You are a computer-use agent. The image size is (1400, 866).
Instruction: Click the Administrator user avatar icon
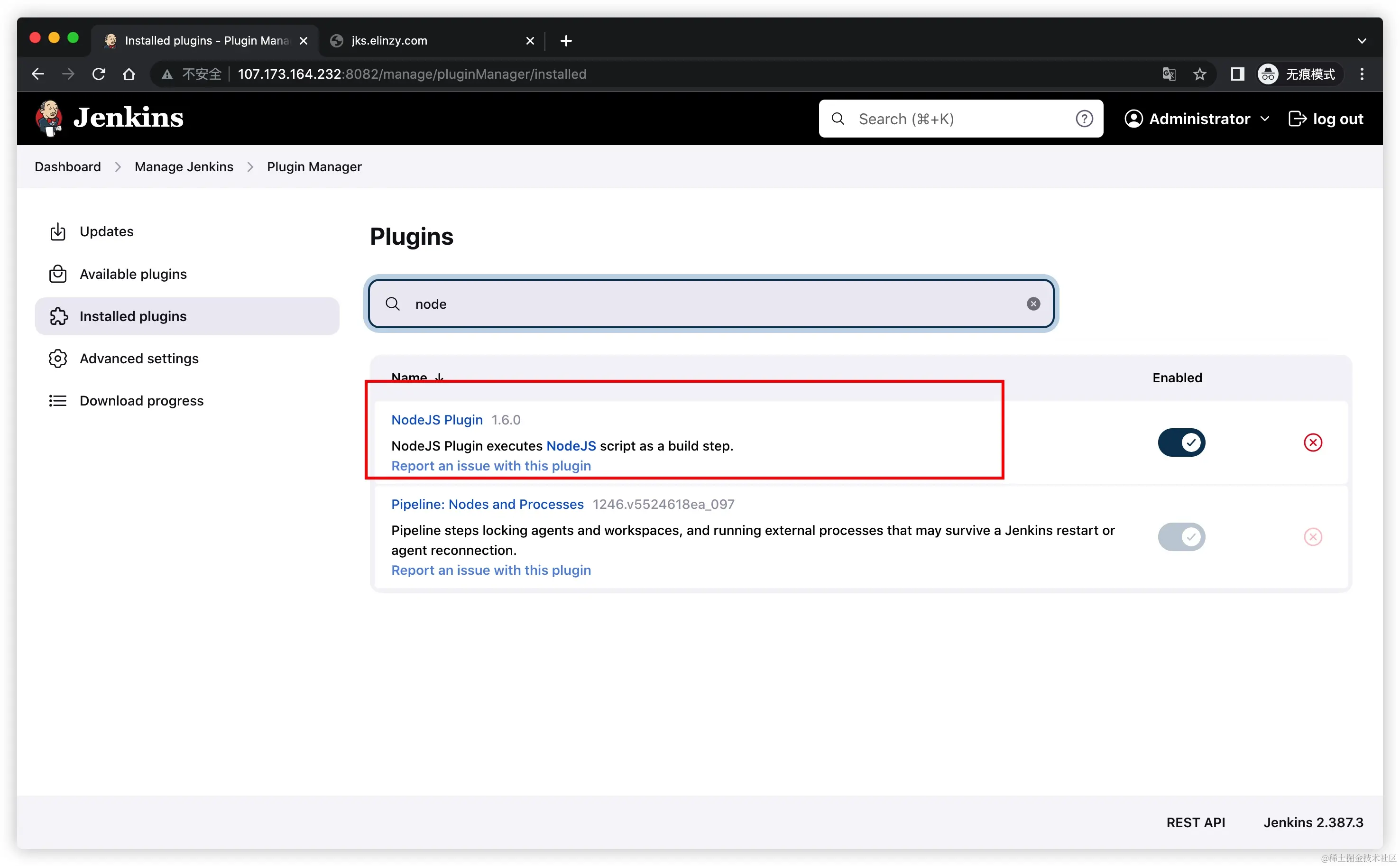pos(1133,119)
